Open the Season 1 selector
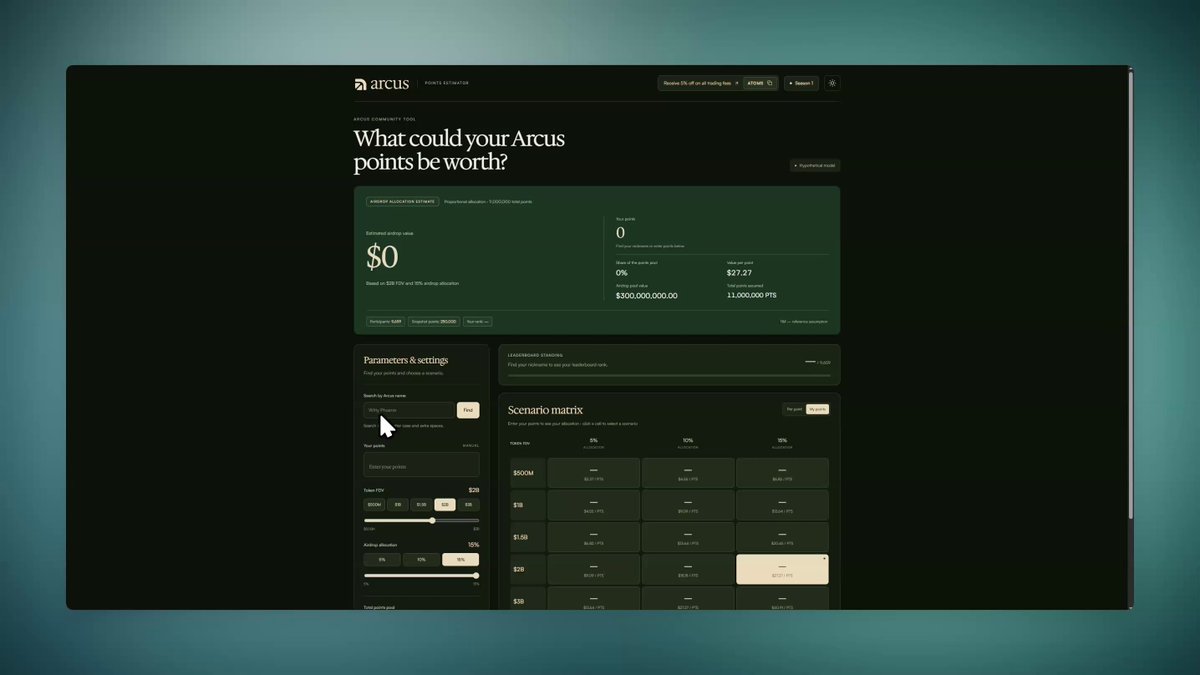Screen dimensions: 1200x675 (x=801, y=83)
